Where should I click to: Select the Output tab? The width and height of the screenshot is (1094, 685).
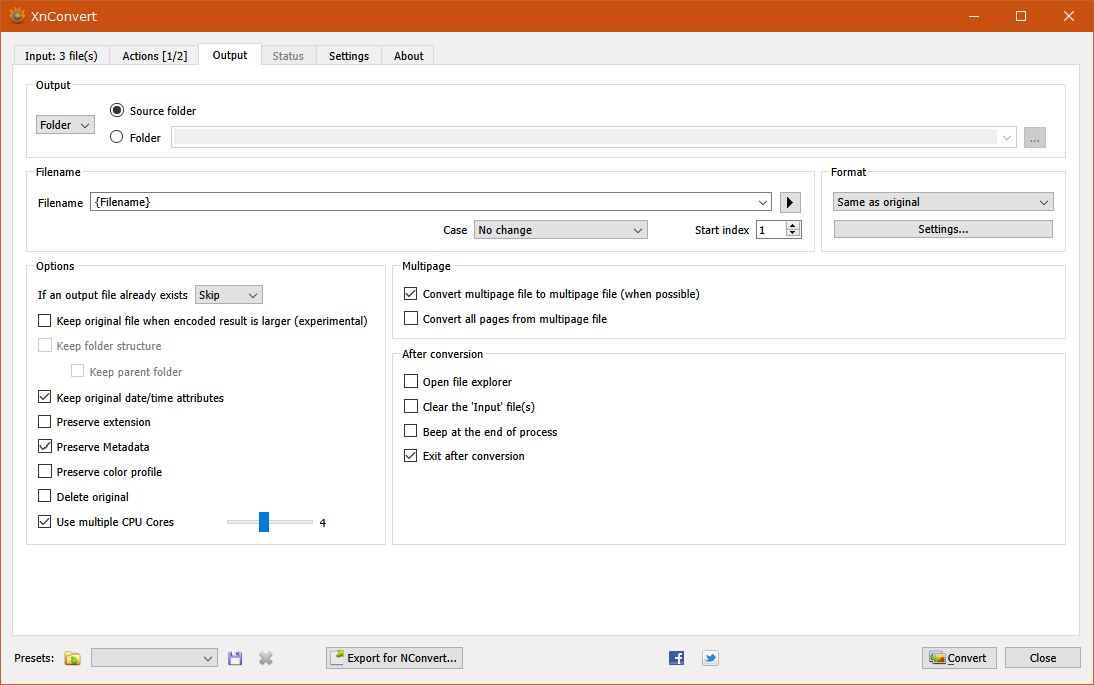(230, 55)
